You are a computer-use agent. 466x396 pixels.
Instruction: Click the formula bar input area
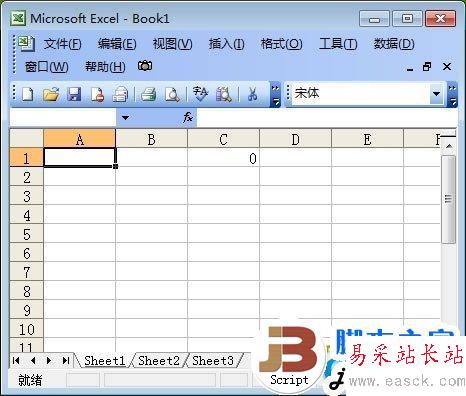click(327, 117)
